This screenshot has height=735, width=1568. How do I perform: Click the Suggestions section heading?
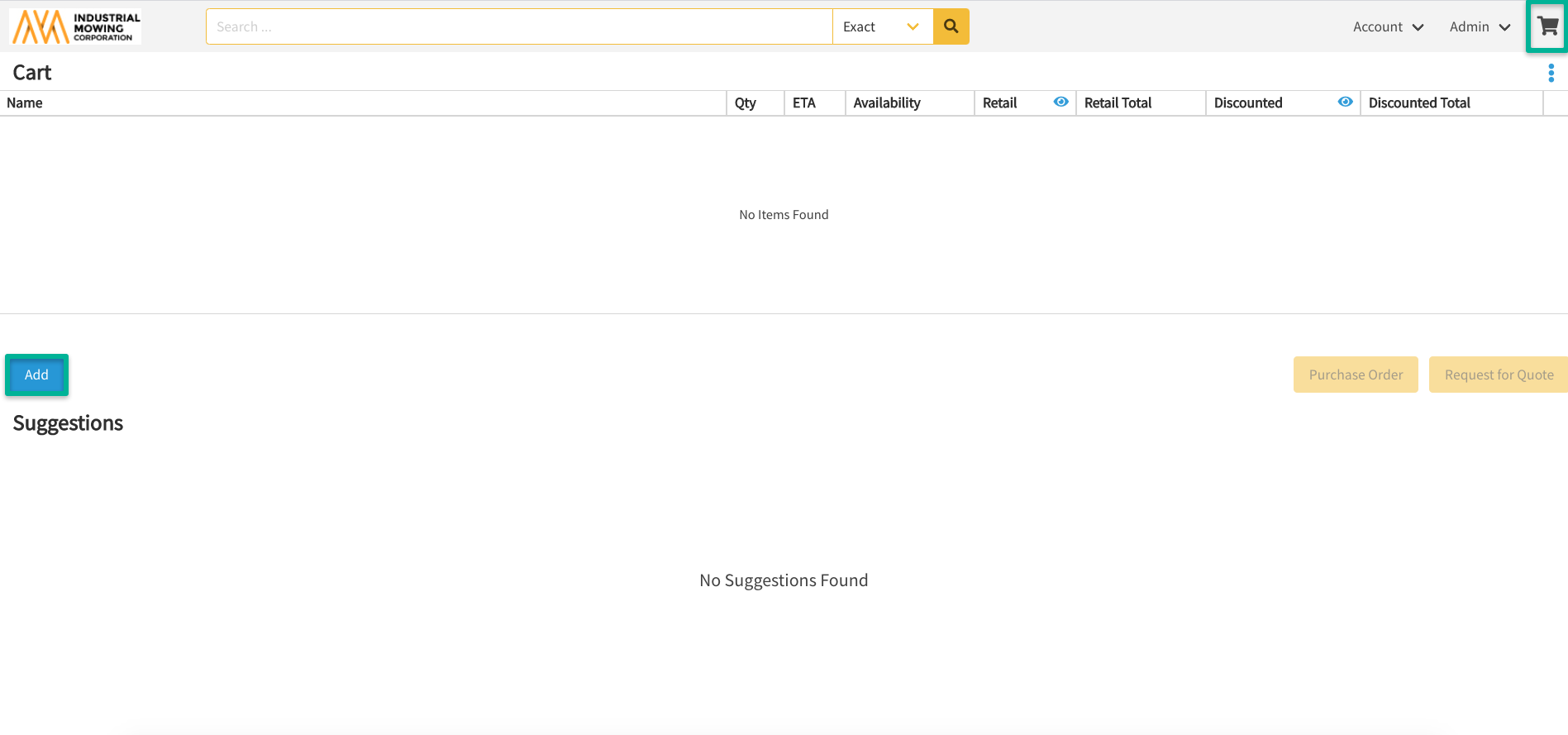[x=68, y=423]
